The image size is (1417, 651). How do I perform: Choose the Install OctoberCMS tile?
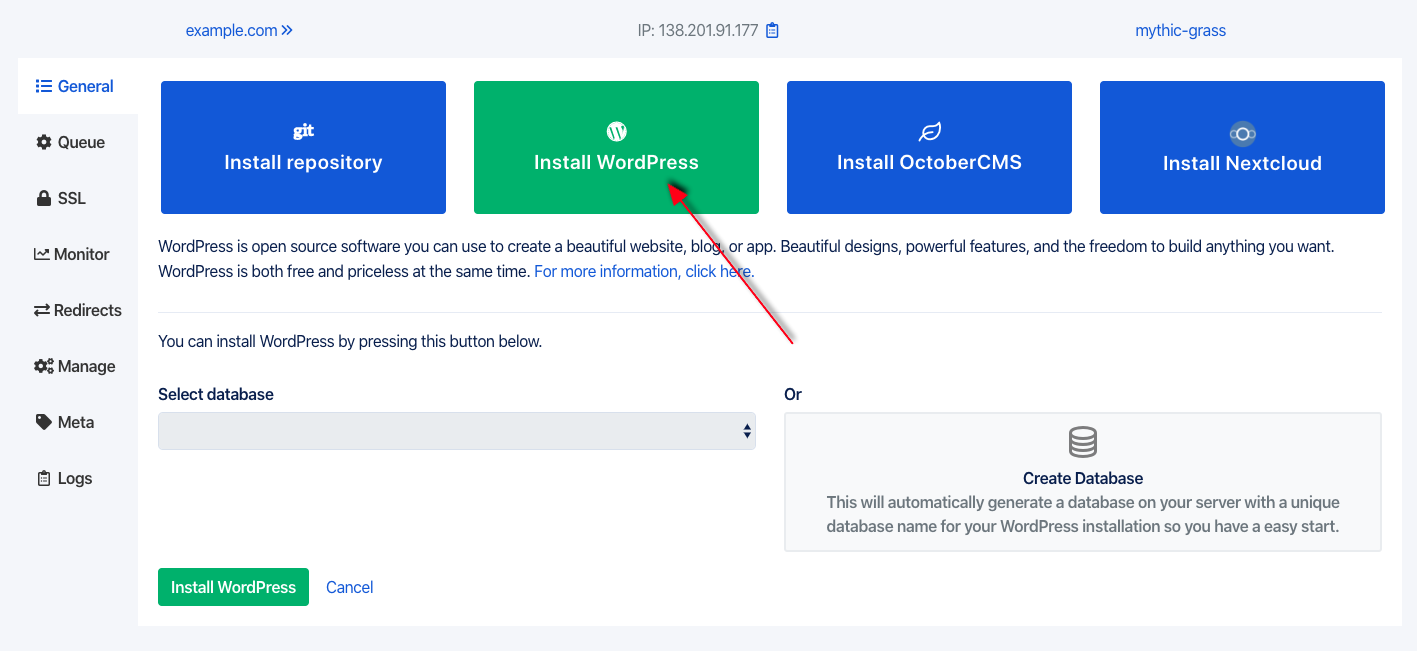click(929, 147)
